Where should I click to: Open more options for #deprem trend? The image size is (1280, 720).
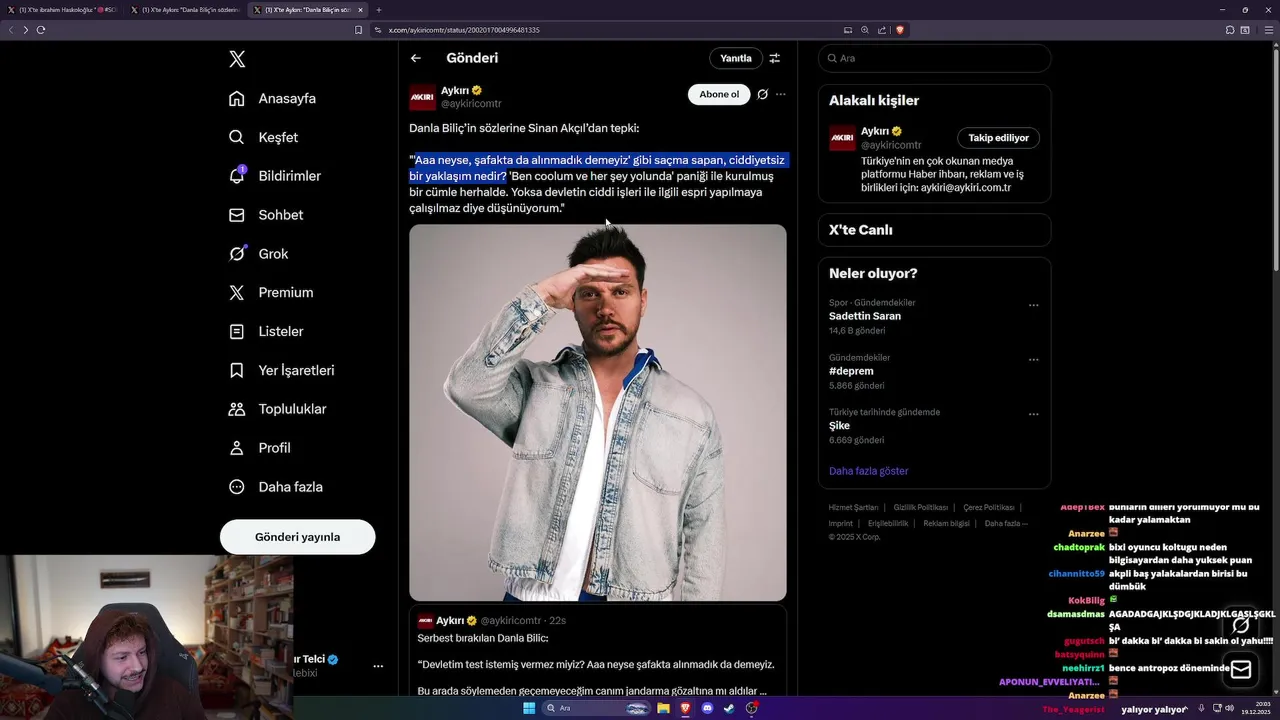(1034, 360)
